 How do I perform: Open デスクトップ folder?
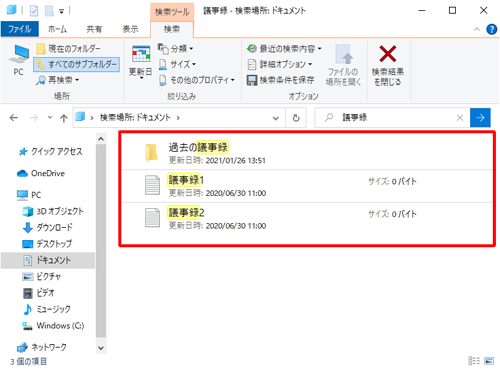pyautogui.click(x=47, y=244)
